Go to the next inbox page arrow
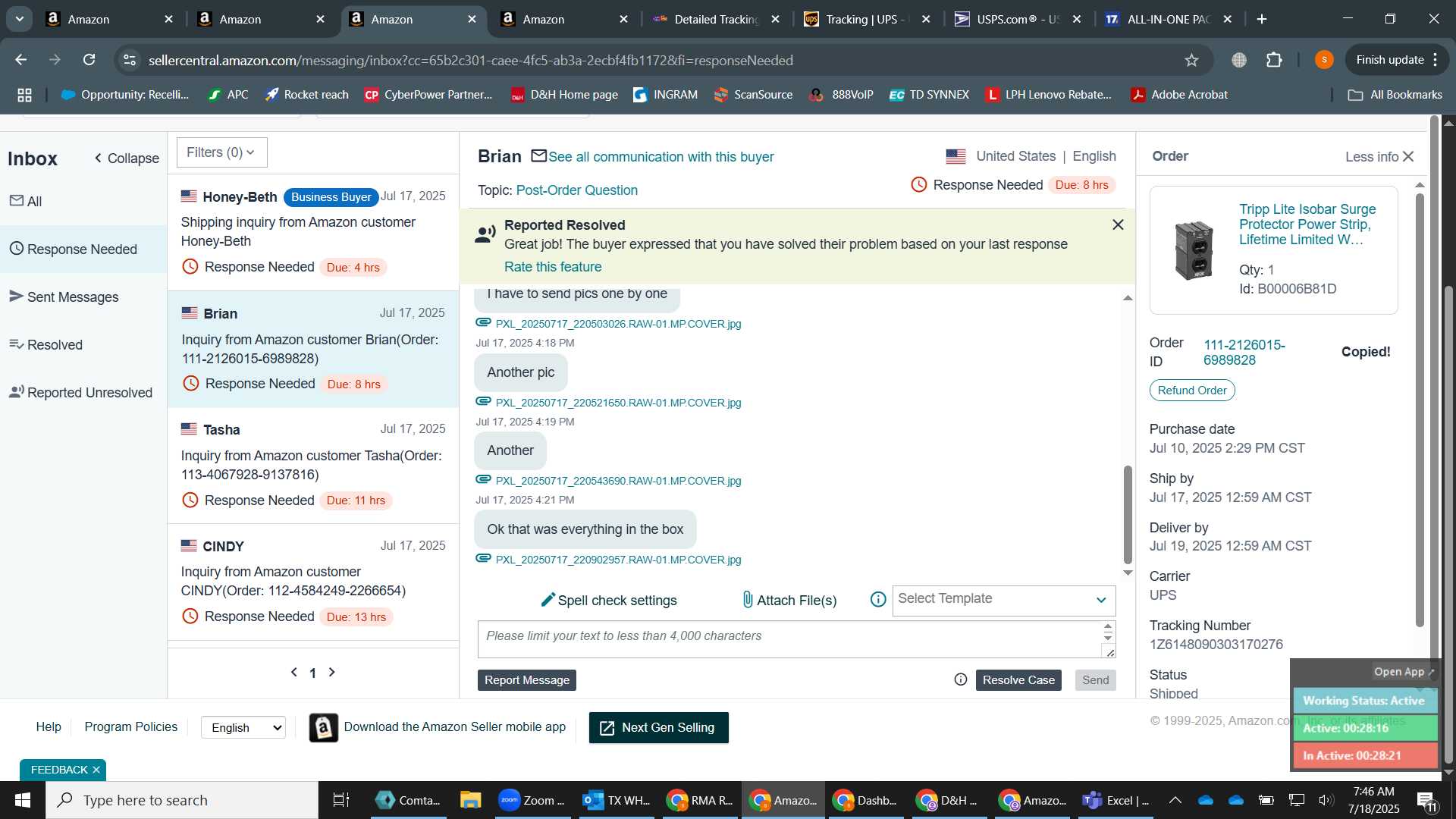1456x819 pixels. point(331,672)
